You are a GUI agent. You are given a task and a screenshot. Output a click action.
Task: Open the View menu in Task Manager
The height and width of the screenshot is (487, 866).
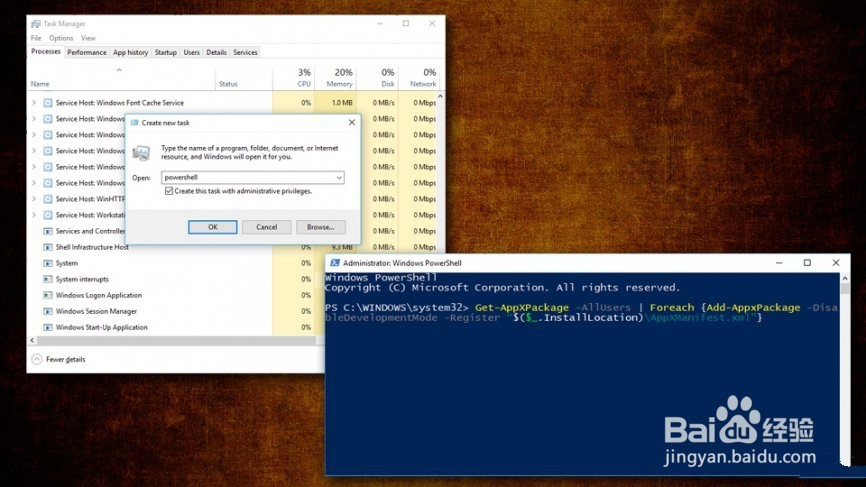(88, 38)
